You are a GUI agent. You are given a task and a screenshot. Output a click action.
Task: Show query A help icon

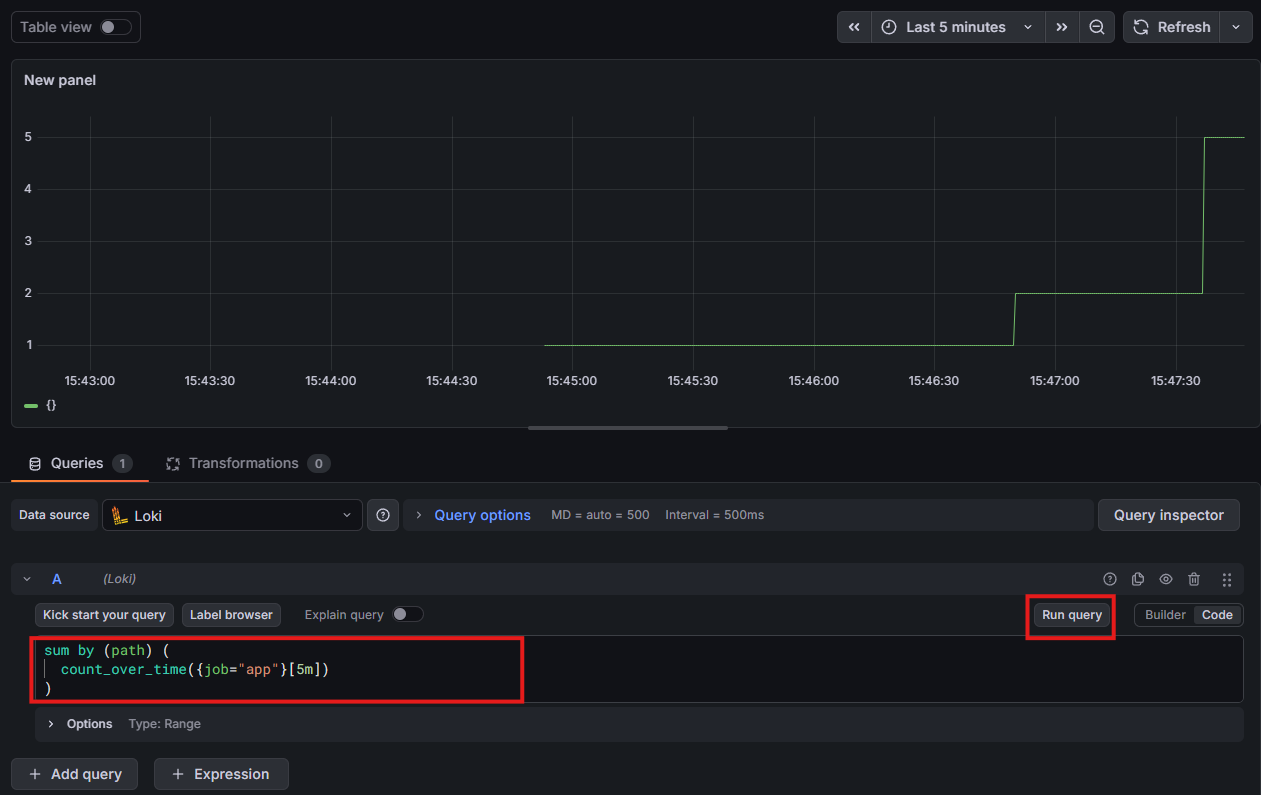(1109, 579)
